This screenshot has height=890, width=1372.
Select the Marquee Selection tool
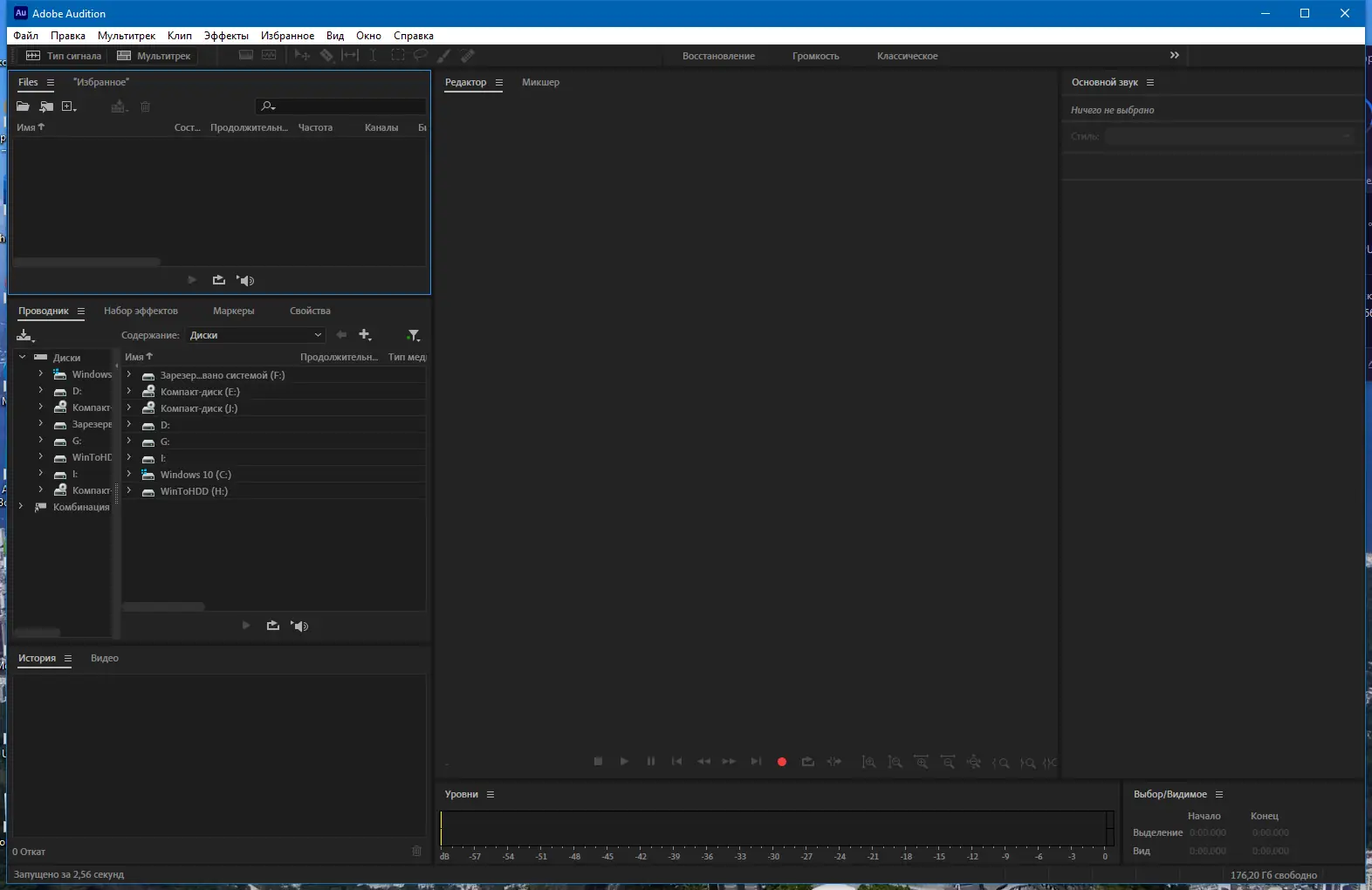[397, 55]
